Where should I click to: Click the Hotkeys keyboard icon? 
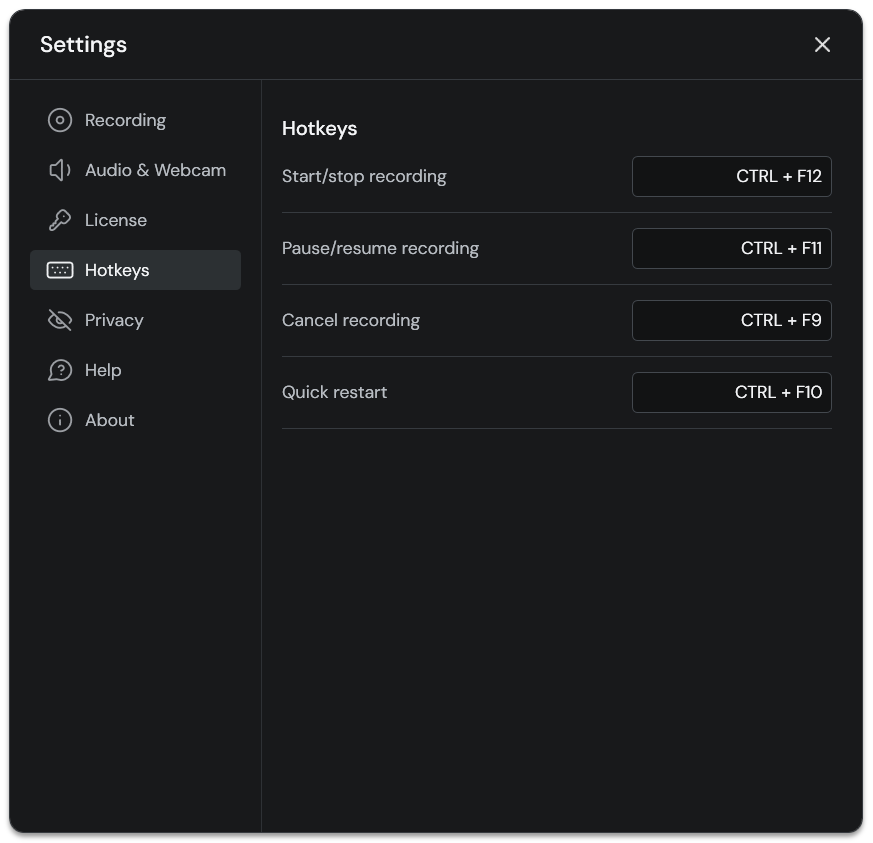(60, 270)
